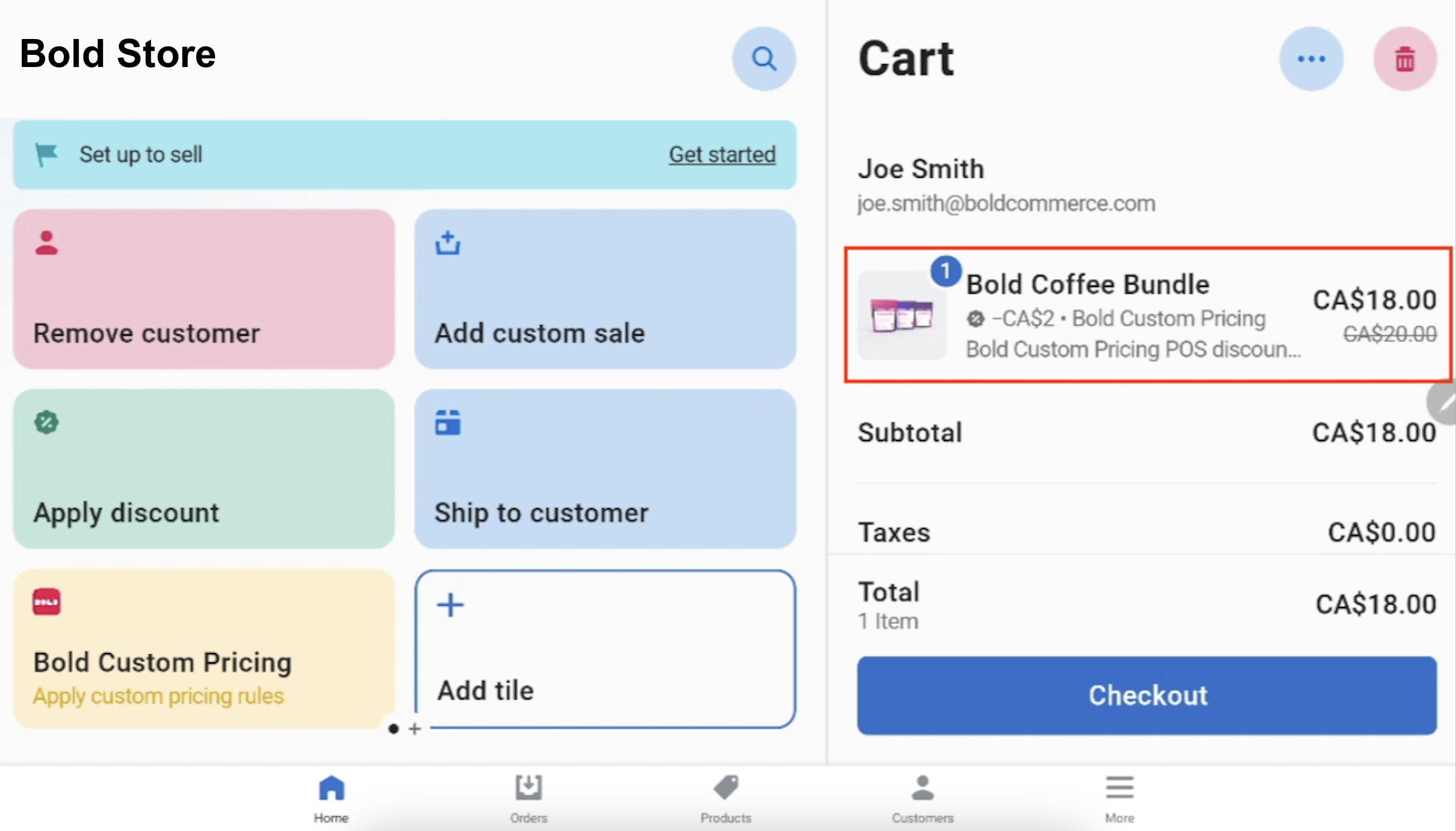1456x831 pixels.
Task: Click the red Bold app icon
Action: click(46, 602)
